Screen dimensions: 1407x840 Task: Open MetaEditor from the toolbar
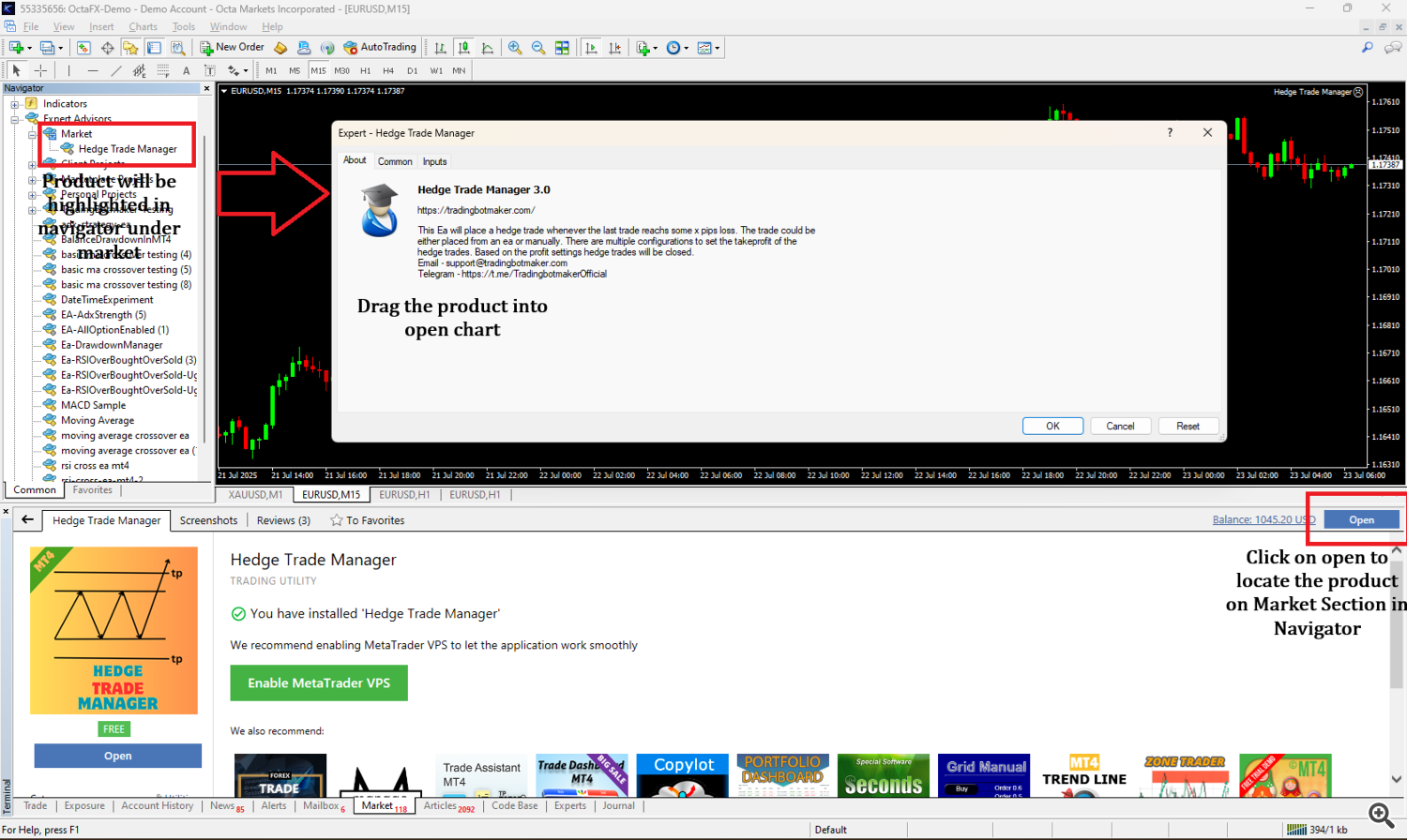coord(280,48)
